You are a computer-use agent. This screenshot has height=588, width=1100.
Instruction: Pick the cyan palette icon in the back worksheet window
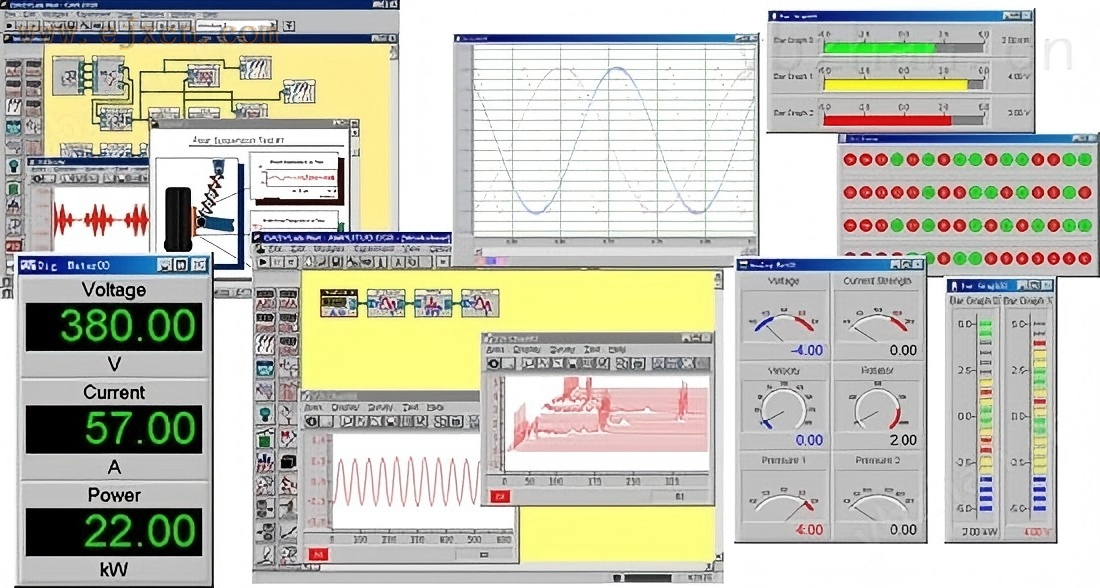(x=13, y=127)
